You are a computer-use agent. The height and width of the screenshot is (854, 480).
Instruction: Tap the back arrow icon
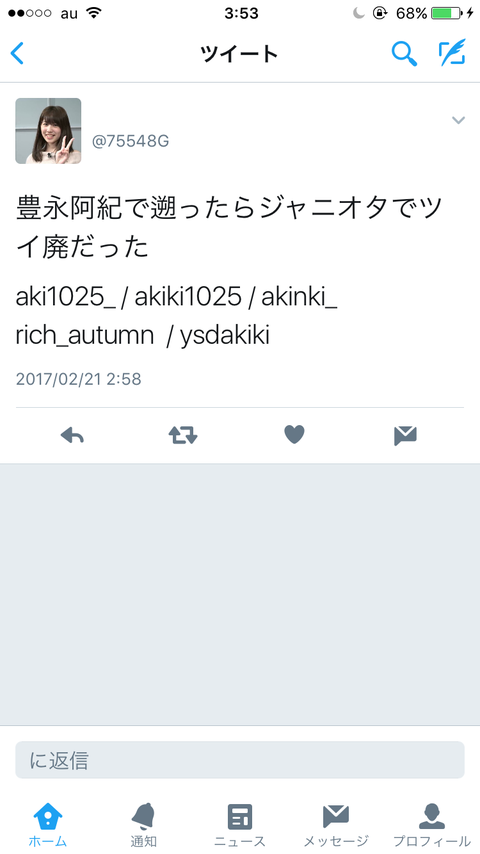[17, 53]
